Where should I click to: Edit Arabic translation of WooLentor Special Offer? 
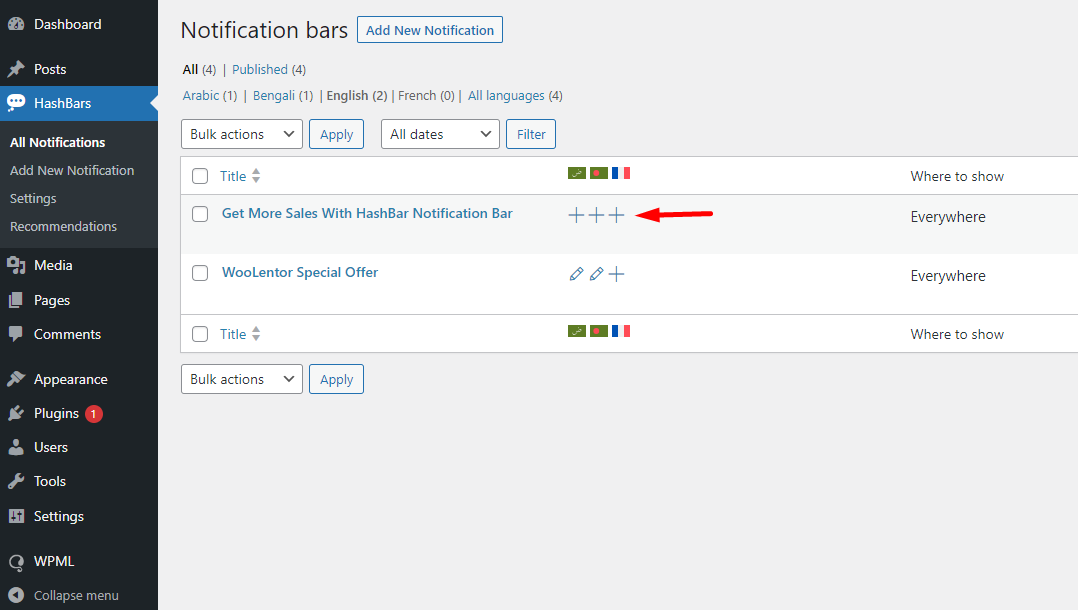pyautogui.click(x=576, y=274)
